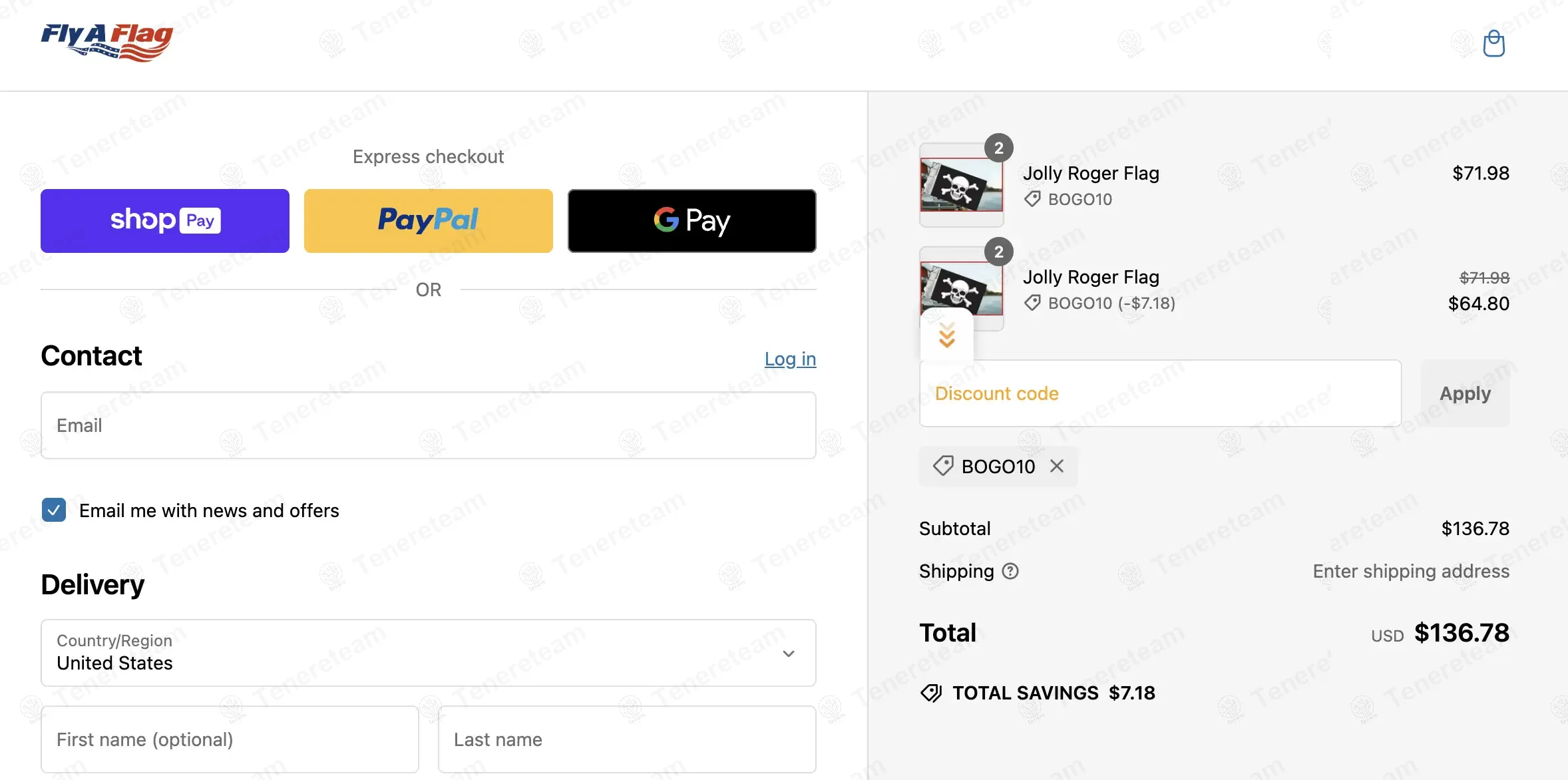
Task: Follow the Log in link
Action: point(790,359)
